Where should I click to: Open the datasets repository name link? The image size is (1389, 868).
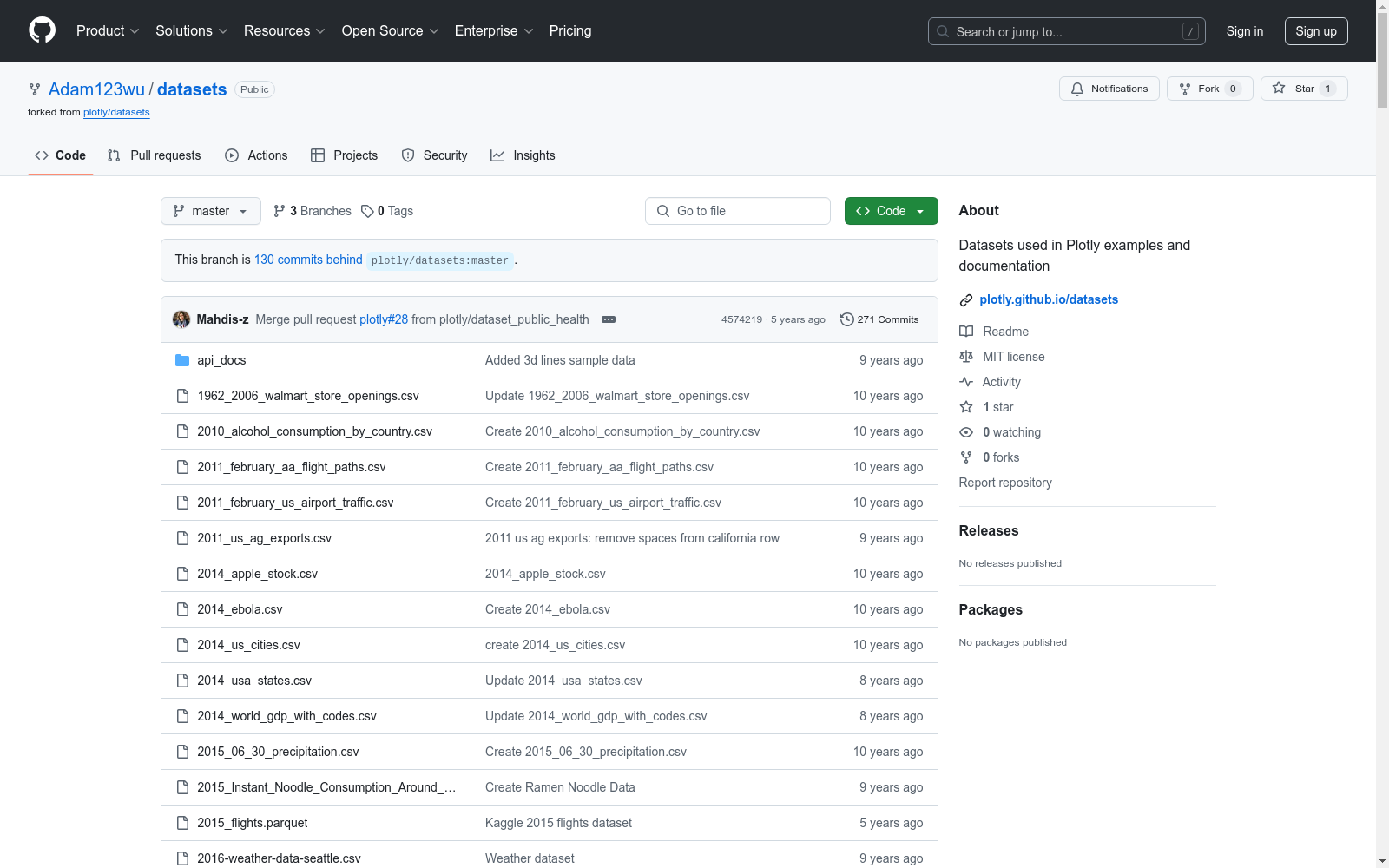pyautogui.click(x=192, y=89)
